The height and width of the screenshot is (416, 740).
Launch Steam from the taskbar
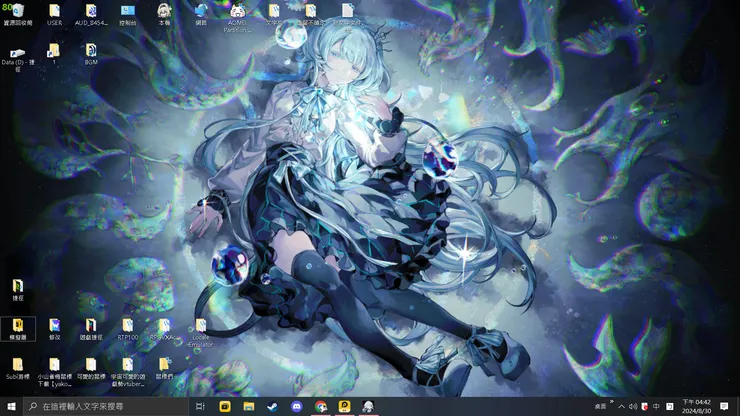(272, 406)
